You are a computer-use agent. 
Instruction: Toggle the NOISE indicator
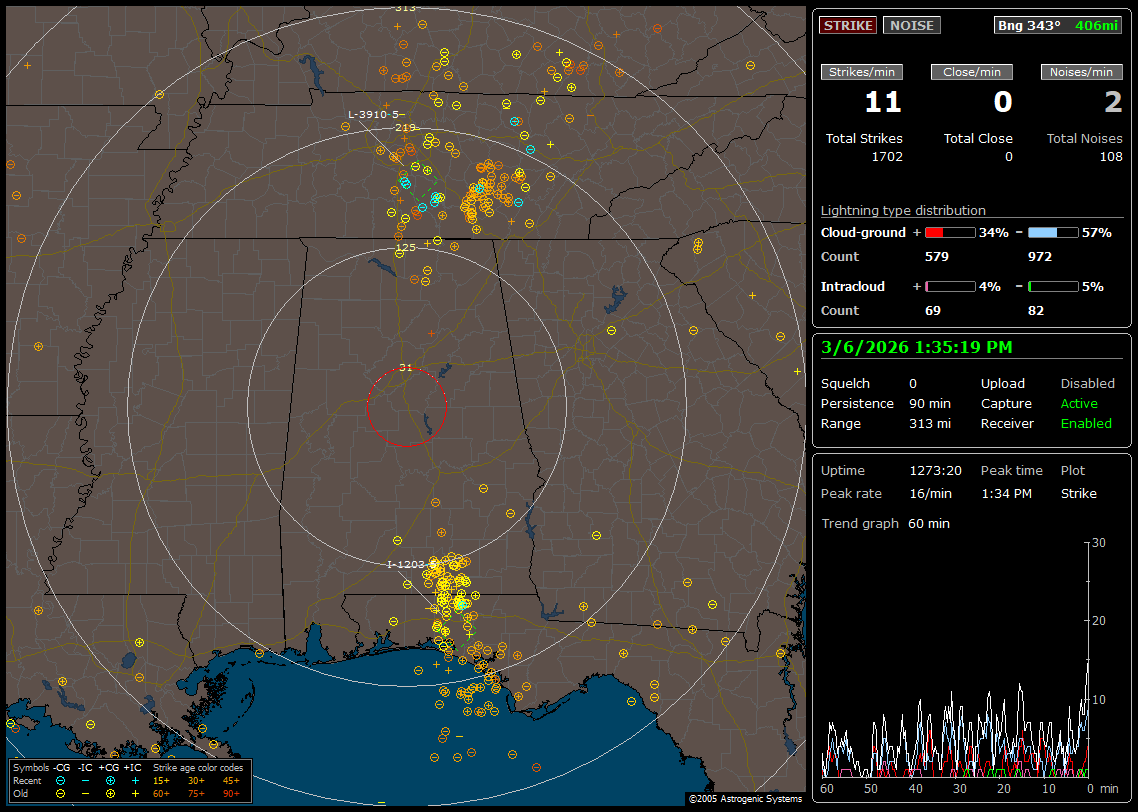coord(911,25)
